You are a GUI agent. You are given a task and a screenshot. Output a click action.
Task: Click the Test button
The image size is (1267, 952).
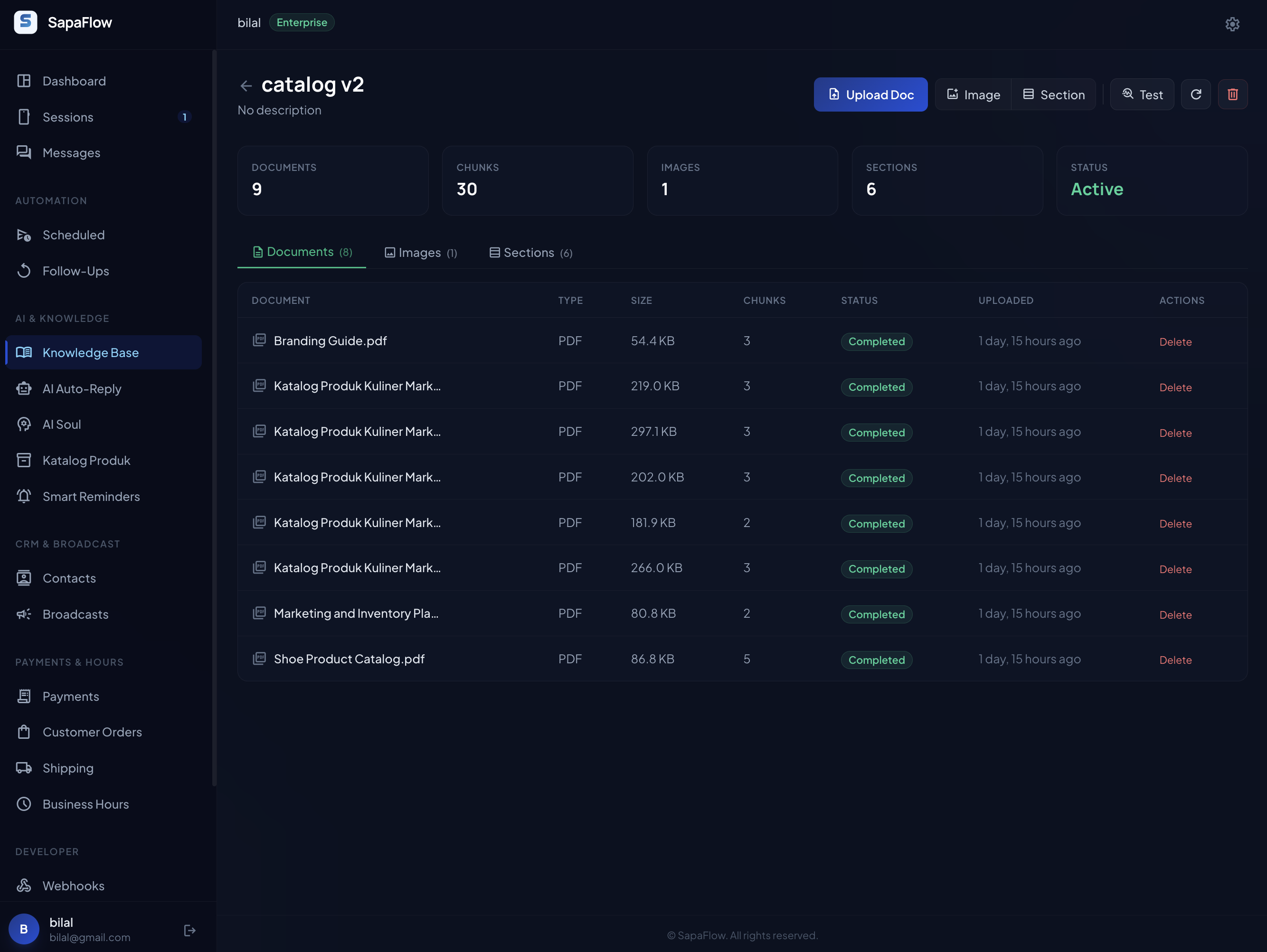point(1142,94)
